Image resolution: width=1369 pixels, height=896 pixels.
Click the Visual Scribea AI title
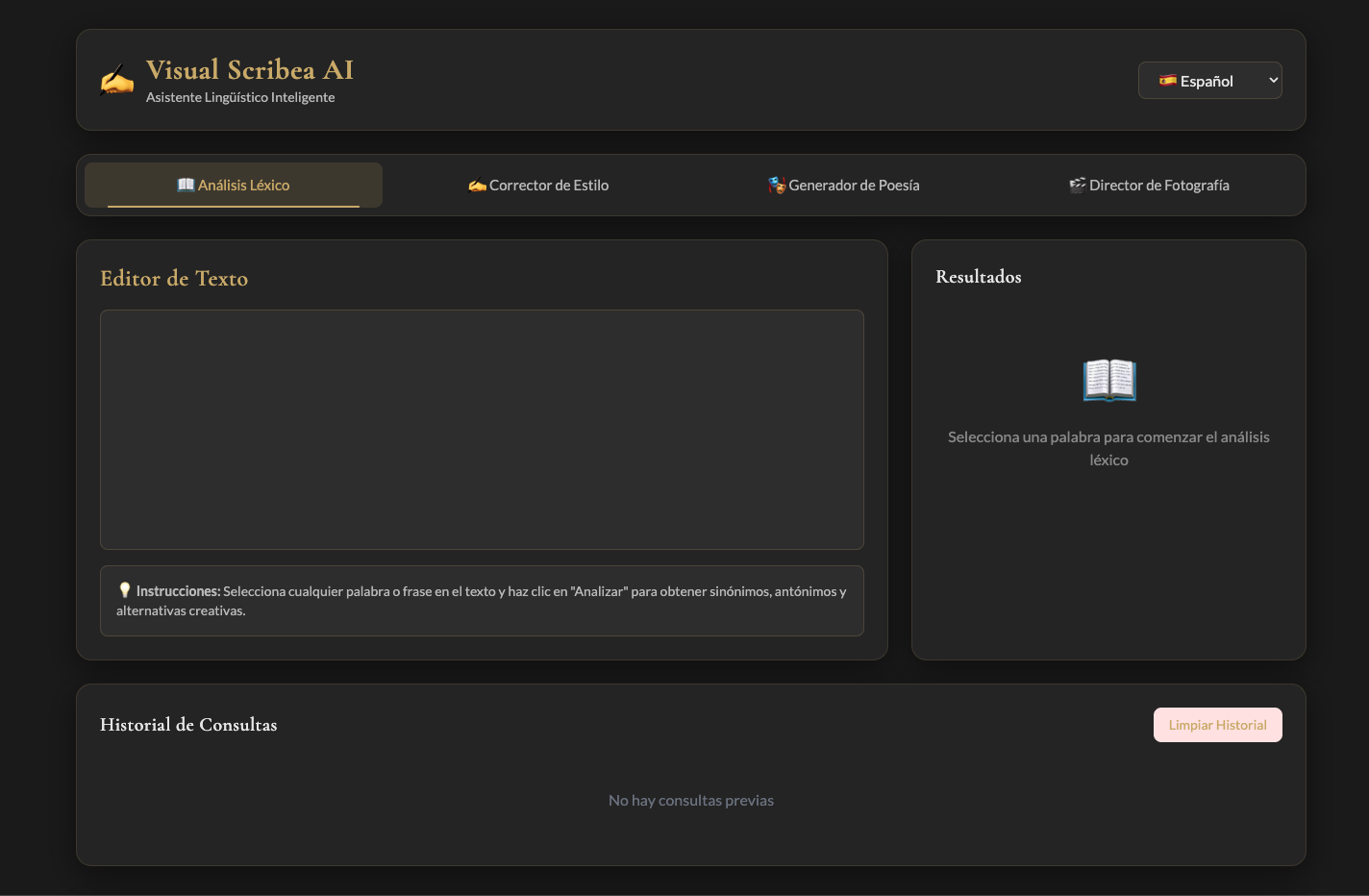tap(250, 70)
